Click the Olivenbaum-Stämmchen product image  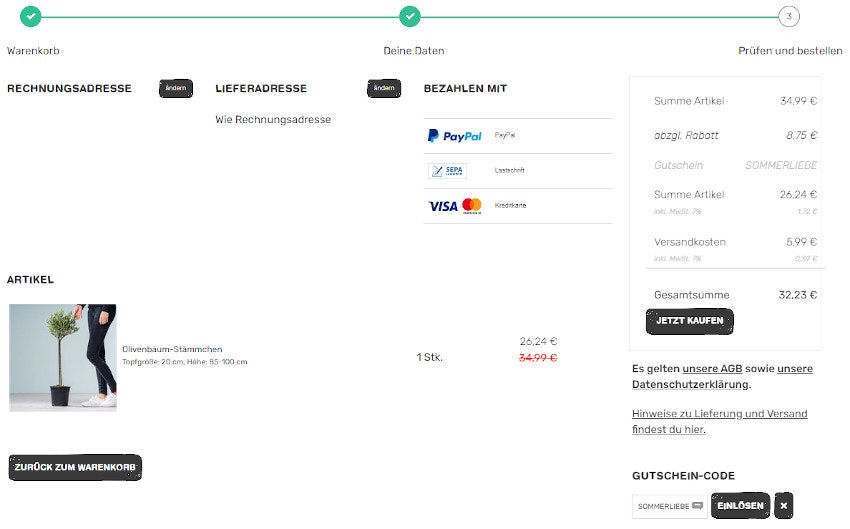[x=63, y=357]
